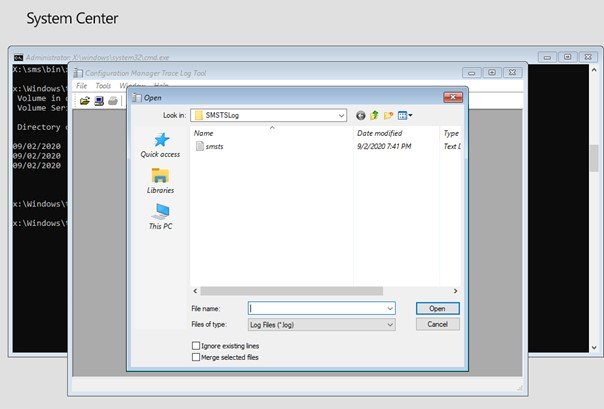Open the View menu icon in Open dialog

405,115
